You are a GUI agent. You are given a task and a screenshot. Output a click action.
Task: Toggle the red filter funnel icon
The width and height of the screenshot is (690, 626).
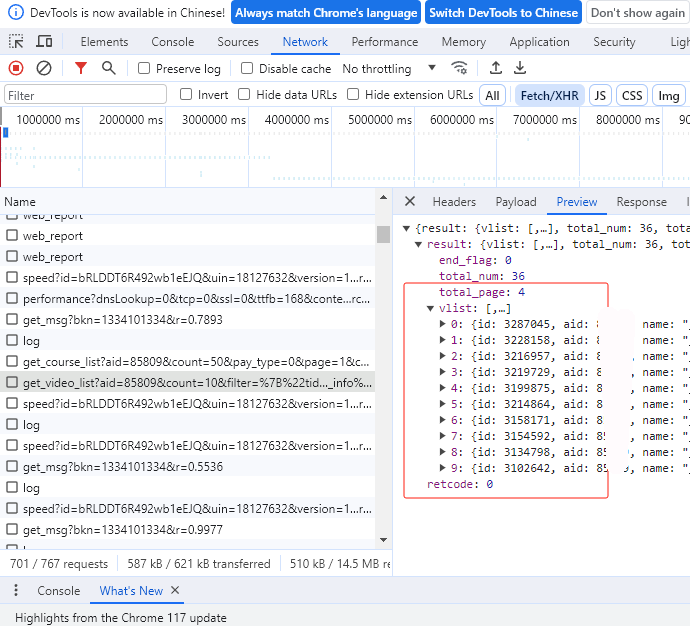(81, 68)
